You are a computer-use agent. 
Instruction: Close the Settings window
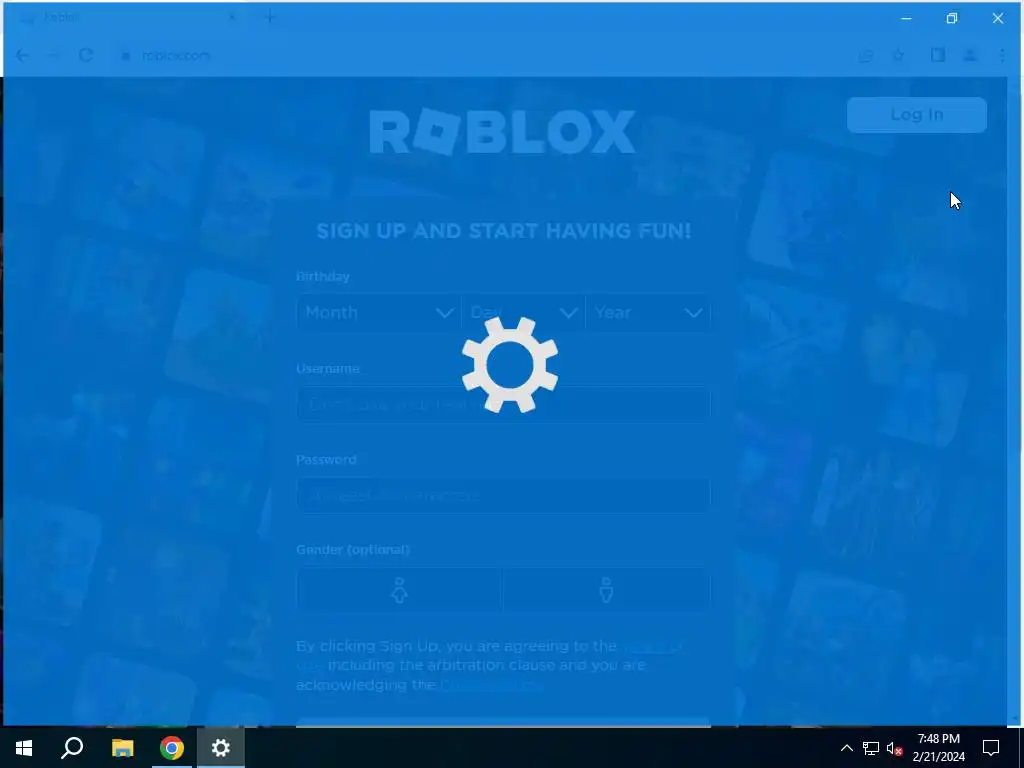pyautogui.click(x=998, y=18)
